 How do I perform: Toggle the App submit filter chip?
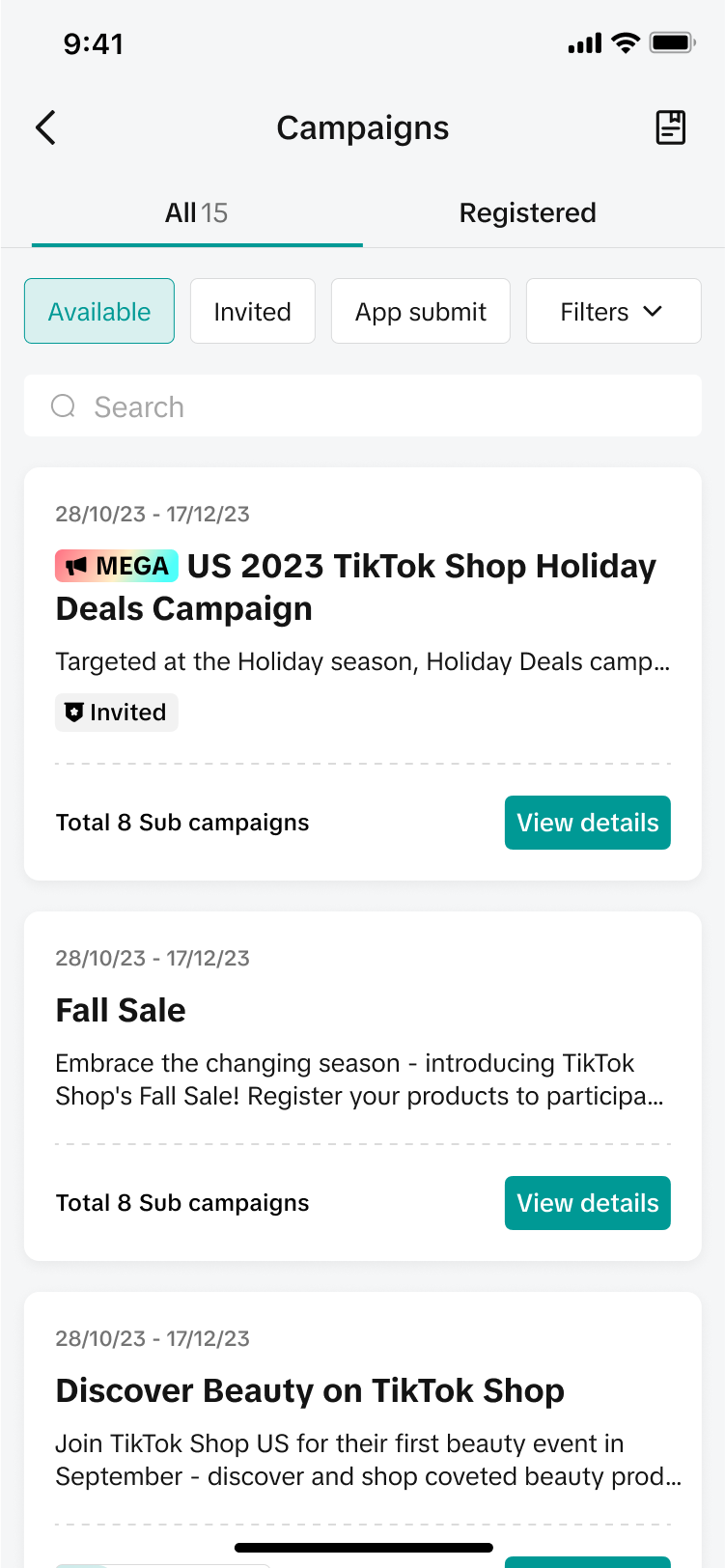pos(420,311)
